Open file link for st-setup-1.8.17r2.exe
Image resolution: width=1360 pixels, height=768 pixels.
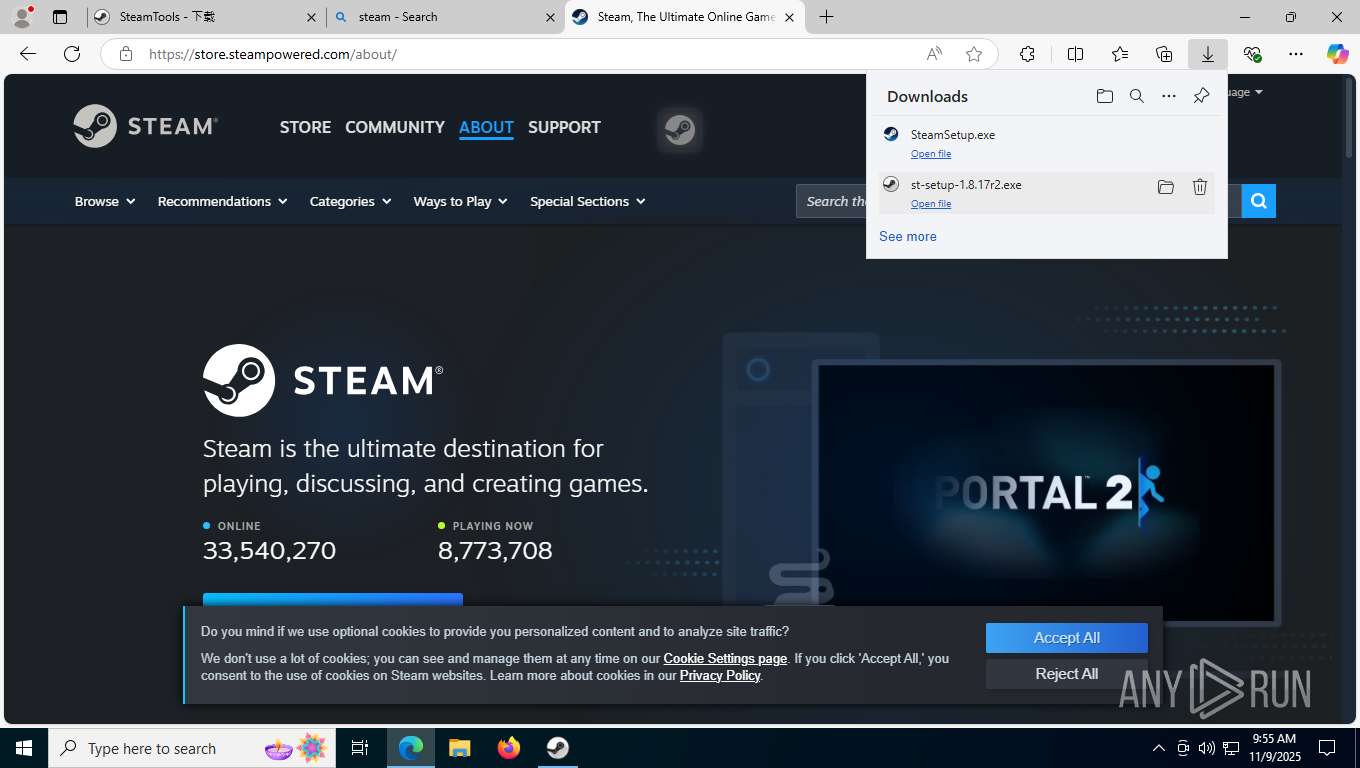point(931,204)
